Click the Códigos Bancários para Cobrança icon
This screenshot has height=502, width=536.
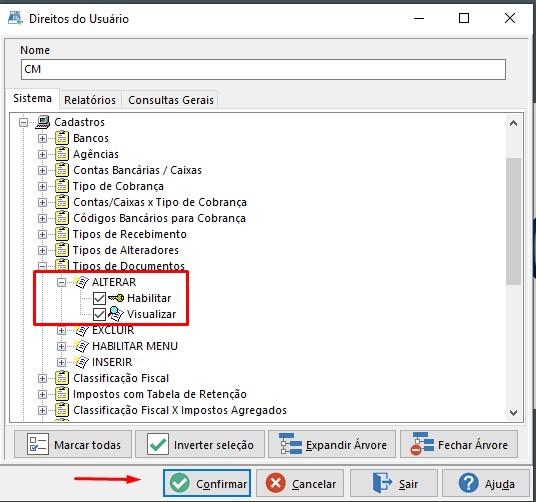point(62,218)
